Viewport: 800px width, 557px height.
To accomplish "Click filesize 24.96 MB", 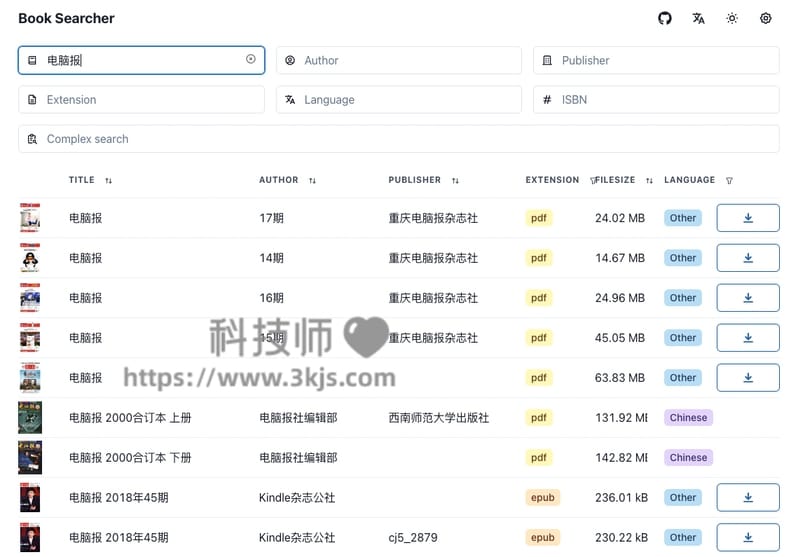I will coord(620,298).
